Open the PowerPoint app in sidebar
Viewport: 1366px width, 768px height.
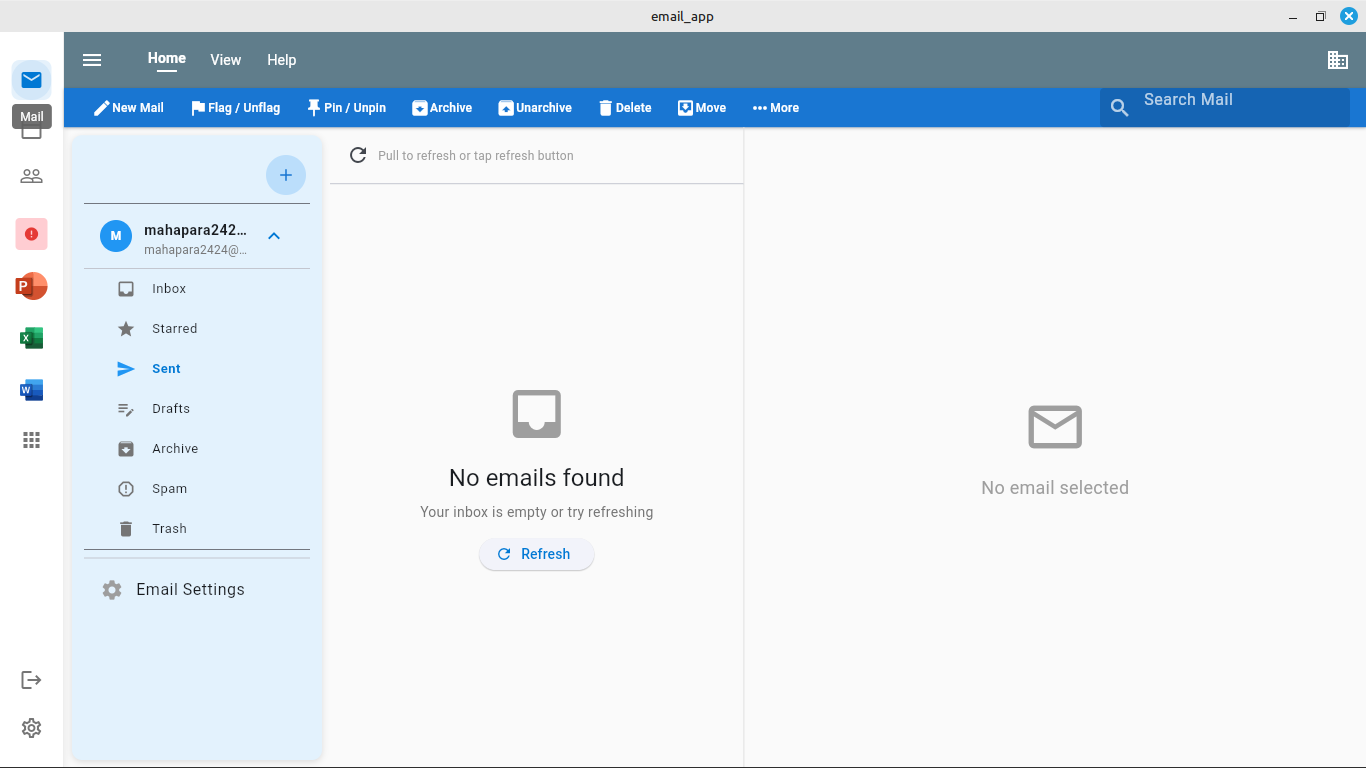click(x=31, y=286)
